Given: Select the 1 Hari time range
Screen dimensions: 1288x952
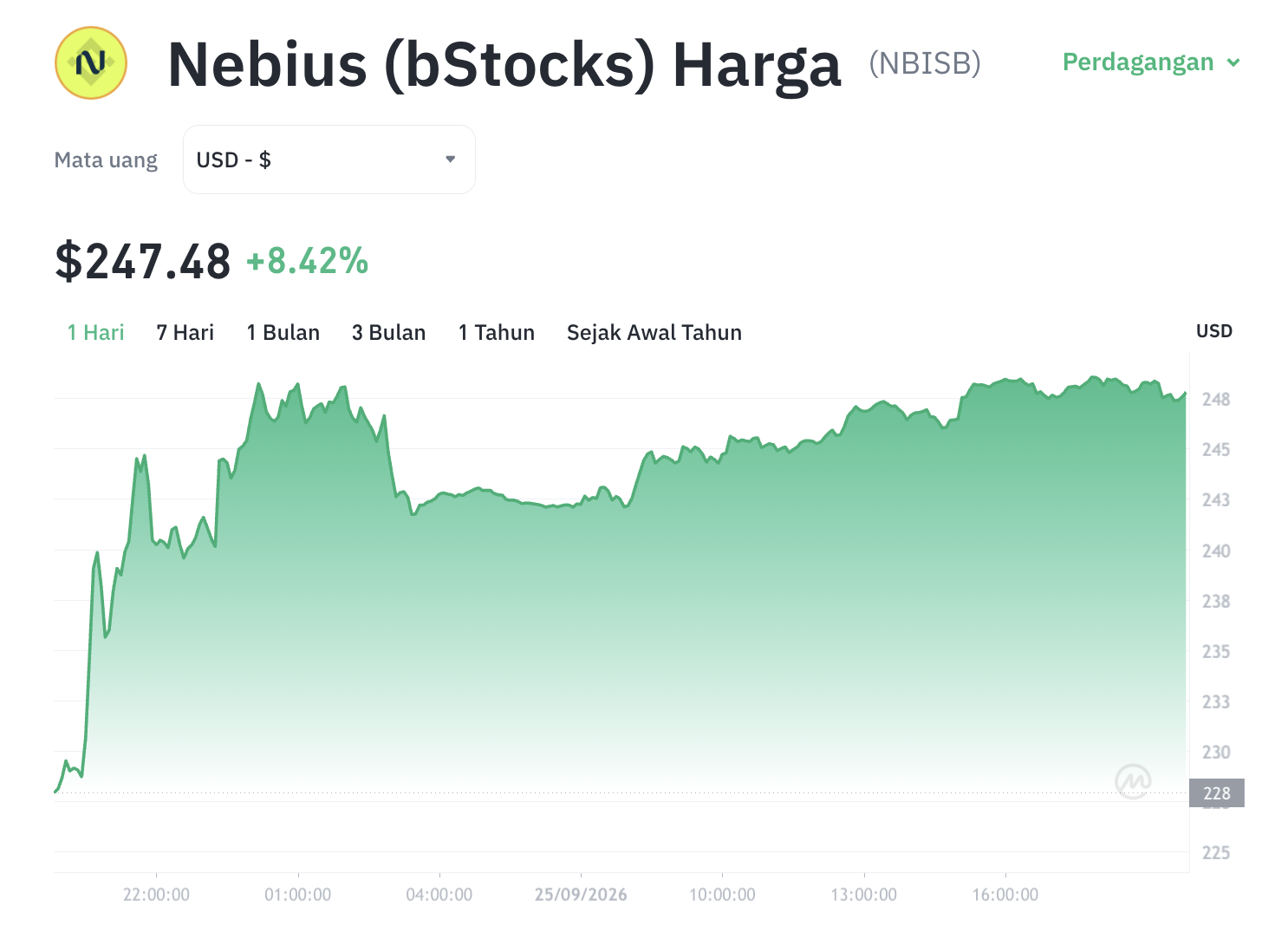Looking at the screenshot, I should point(95,333).
